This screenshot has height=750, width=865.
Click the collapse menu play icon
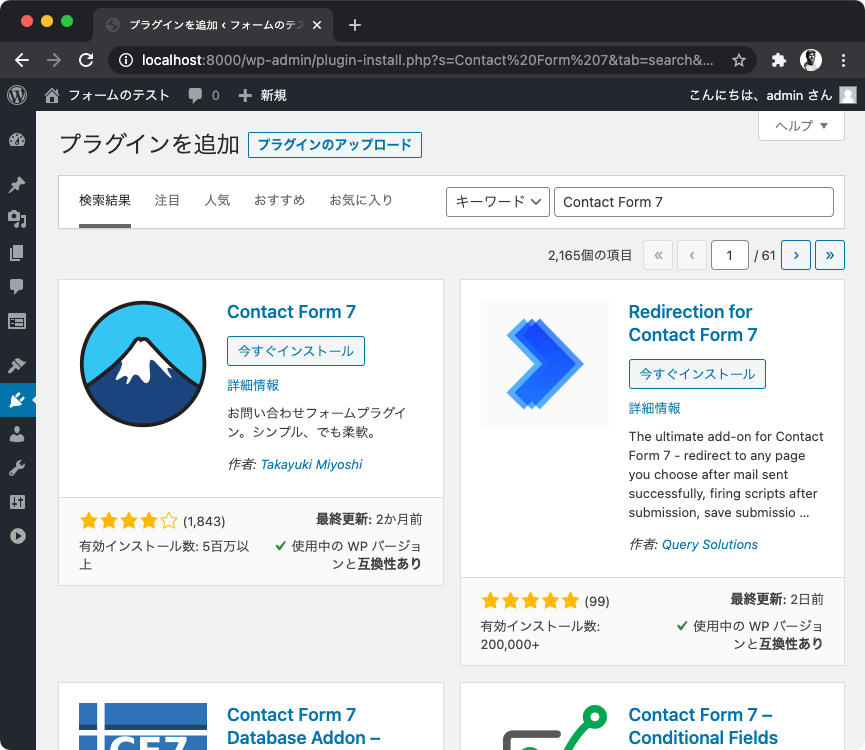tap(17, 536)
